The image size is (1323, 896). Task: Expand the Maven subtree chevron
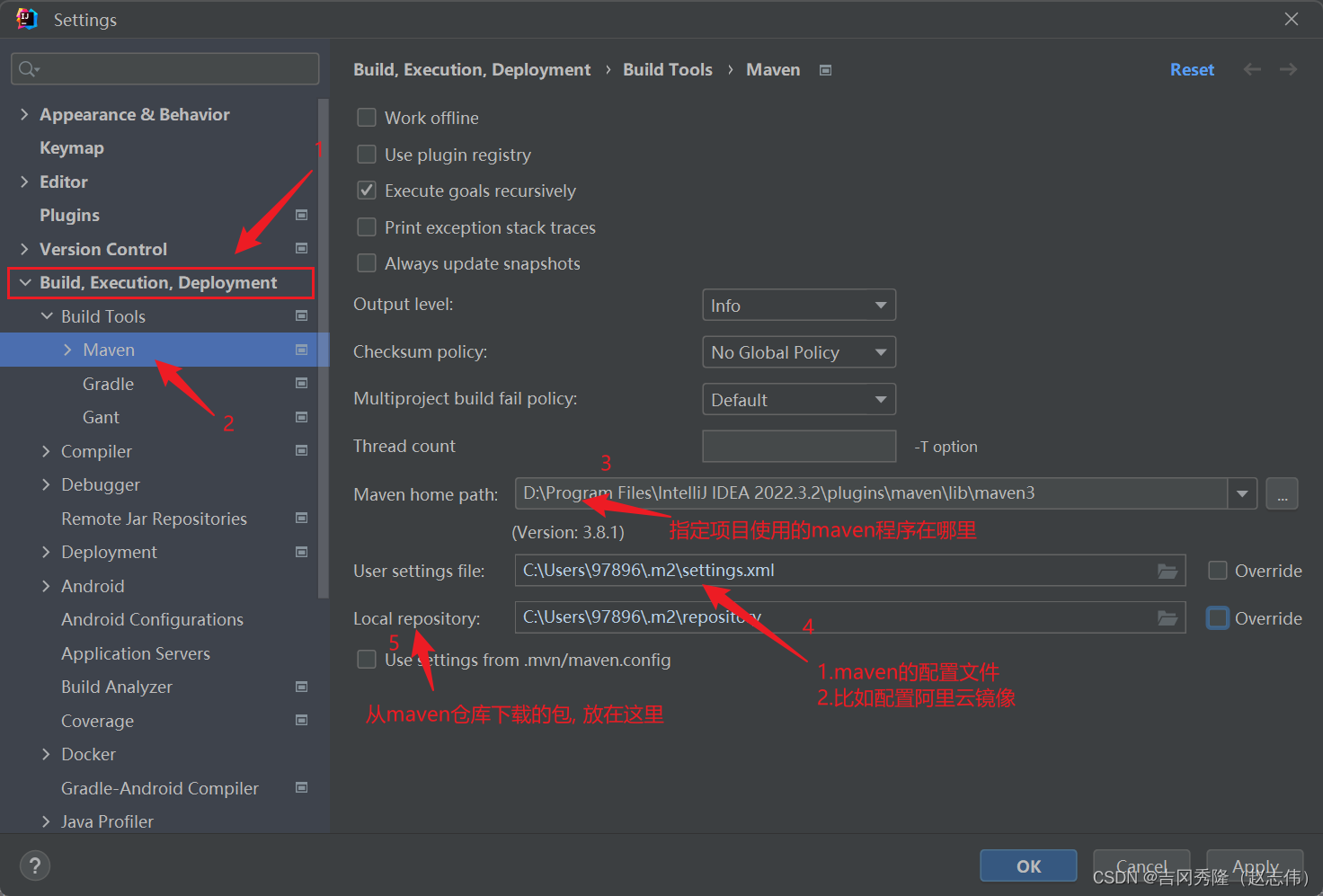68,350
